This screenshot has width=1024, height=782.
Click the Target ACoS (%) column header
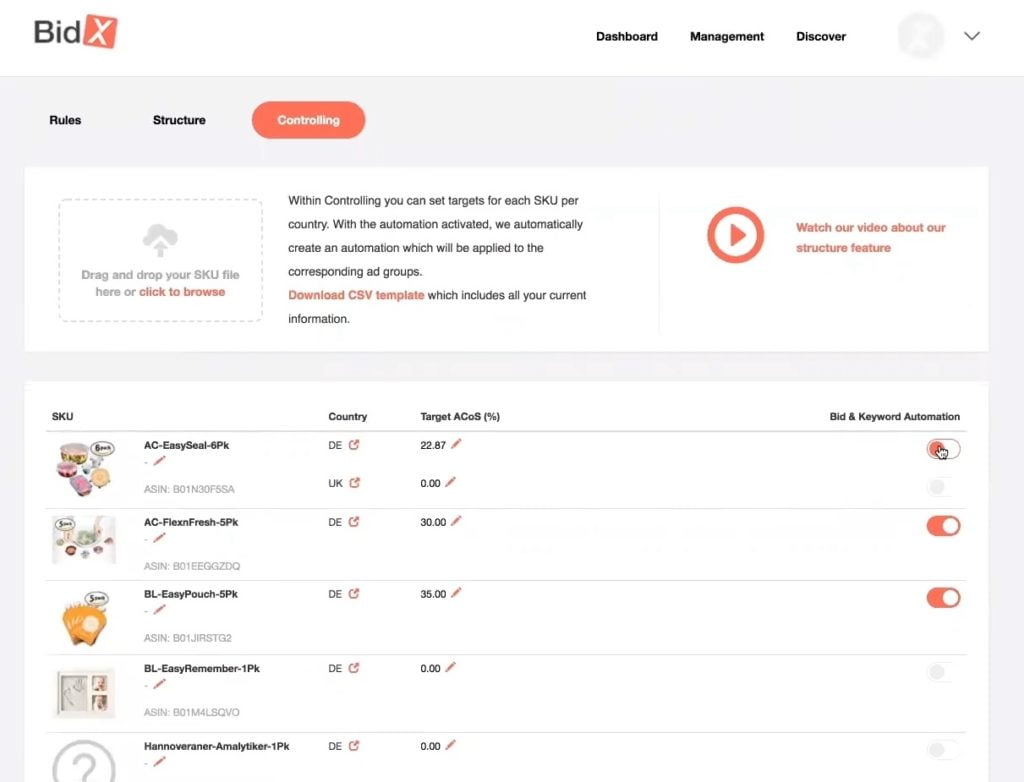(460, 417)
